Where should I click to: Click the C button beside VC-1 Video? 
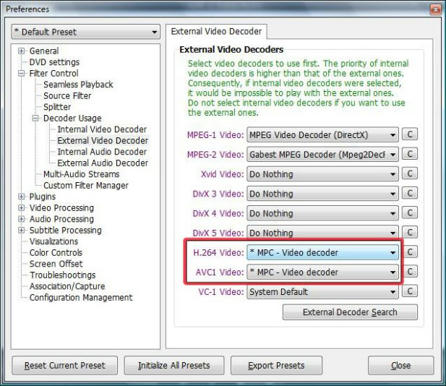tap(410, 291)
